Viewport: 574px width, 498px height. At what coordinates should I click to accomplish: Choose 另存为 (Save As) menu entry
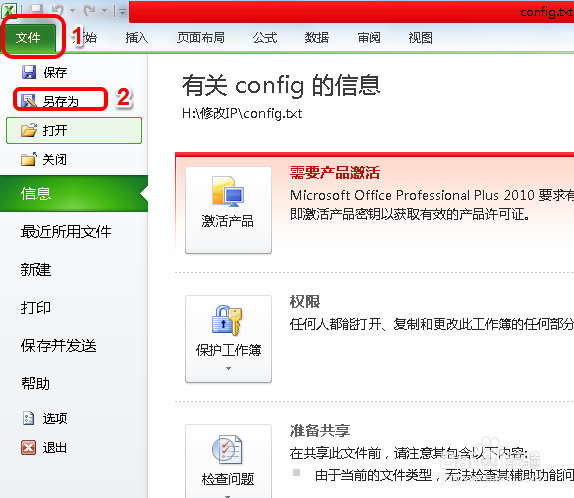(x=61, y=100)
